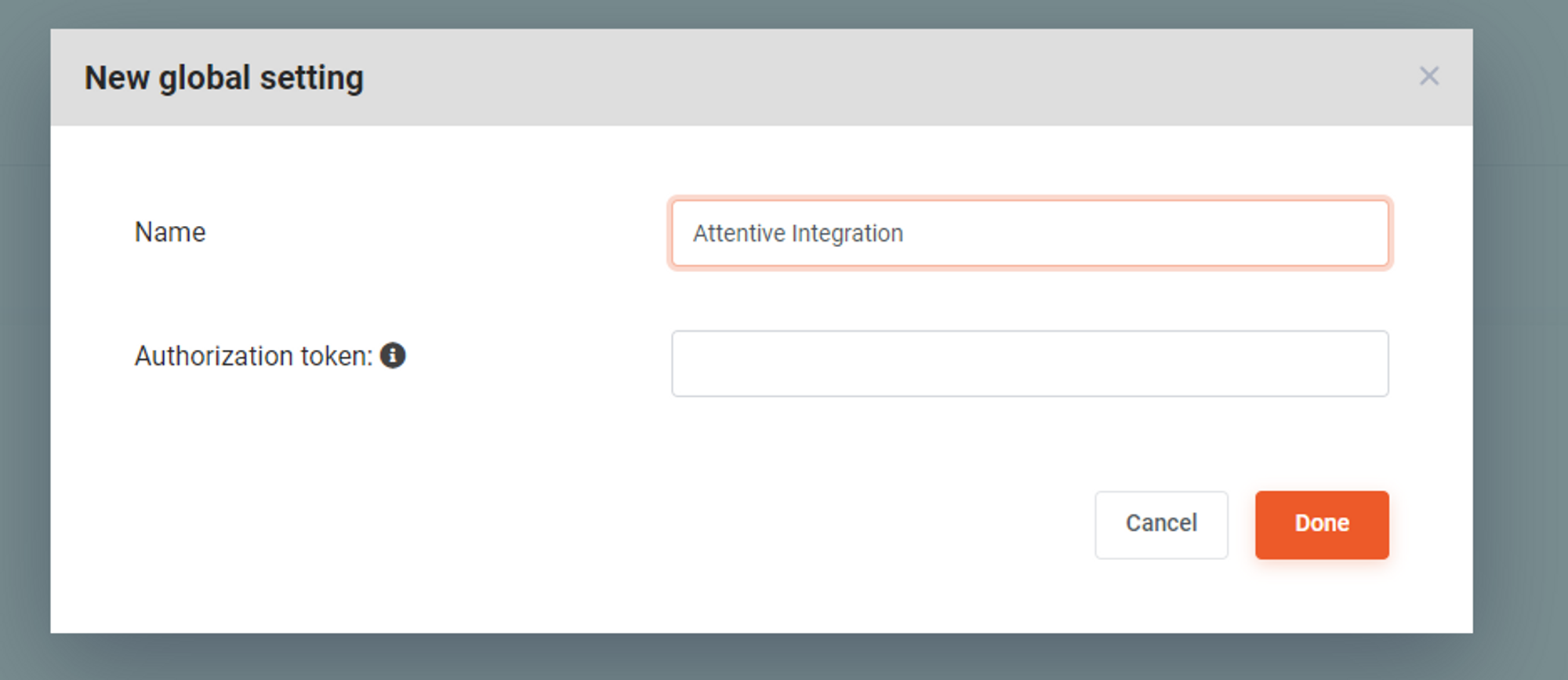Open the circled i information icon

tap(393, 356)
